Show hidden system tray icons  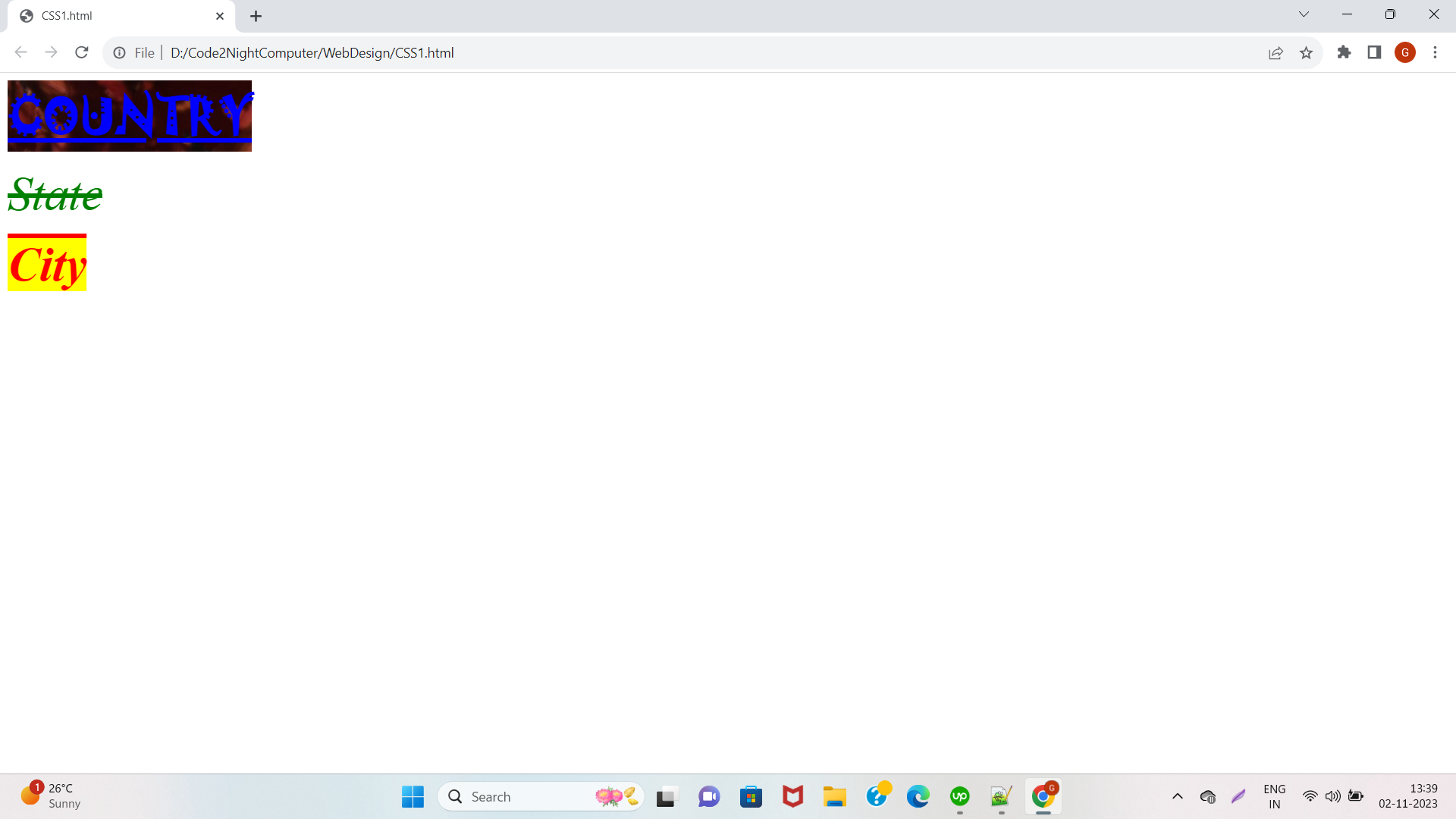point(1178,796)
